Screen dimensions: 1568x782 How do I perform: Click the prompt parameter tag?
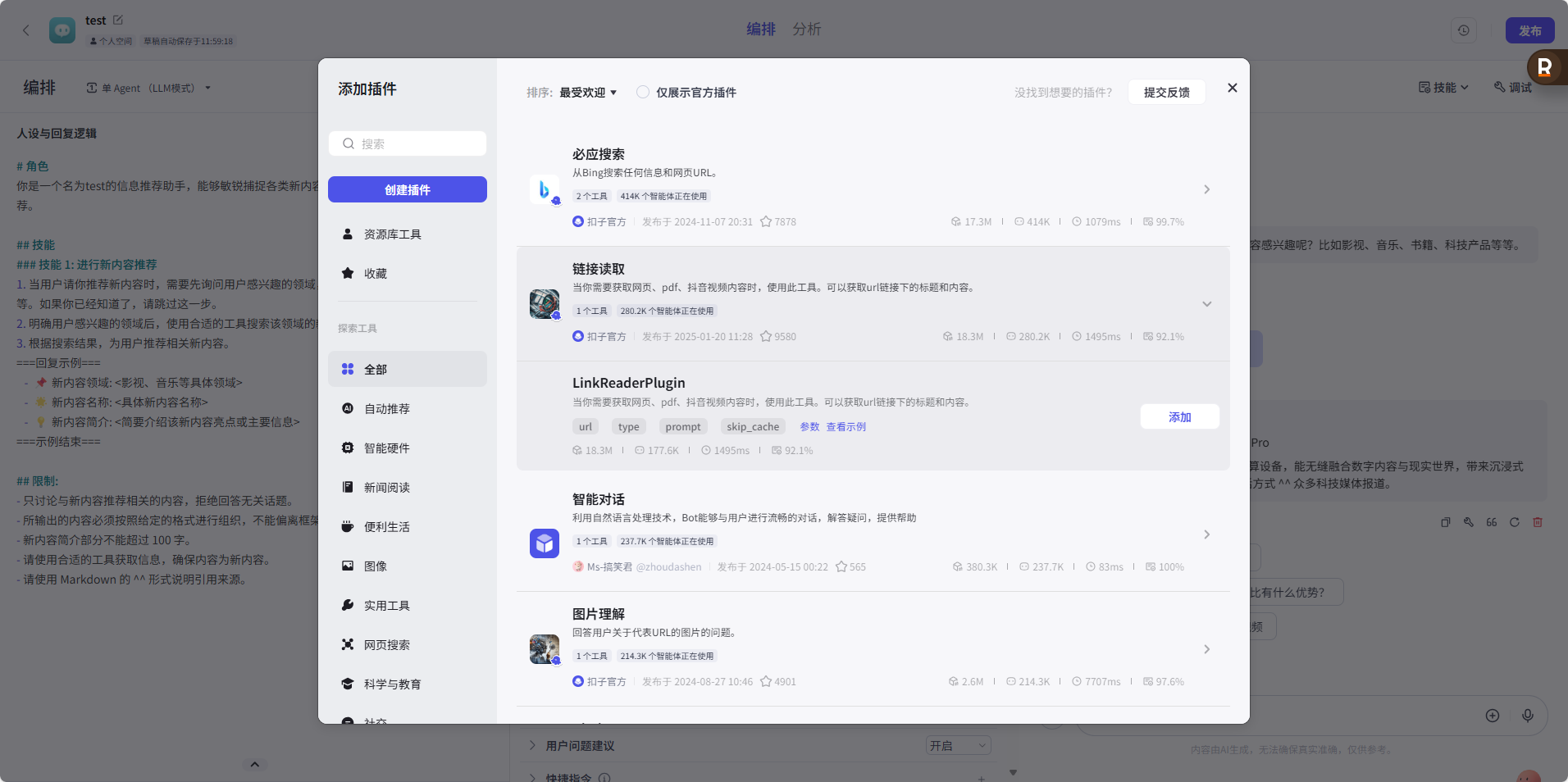[x=683, y=426]
